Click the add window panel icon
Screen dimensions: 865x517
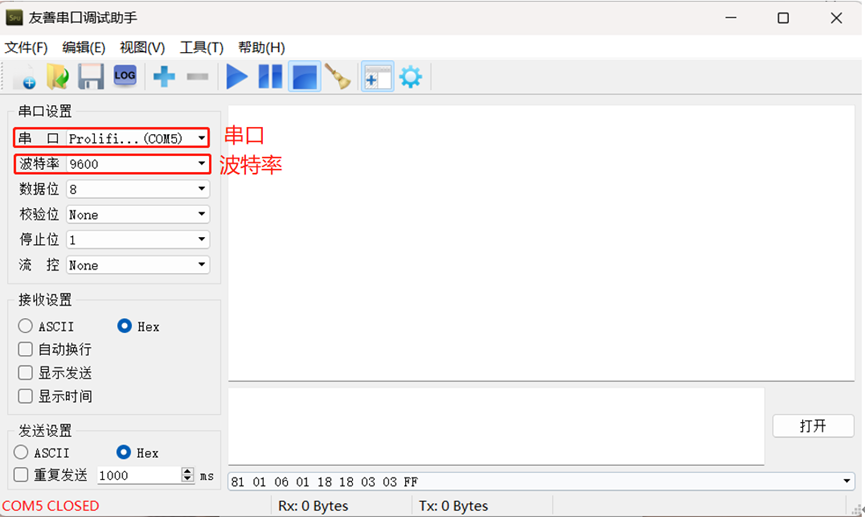pos(377,76)
